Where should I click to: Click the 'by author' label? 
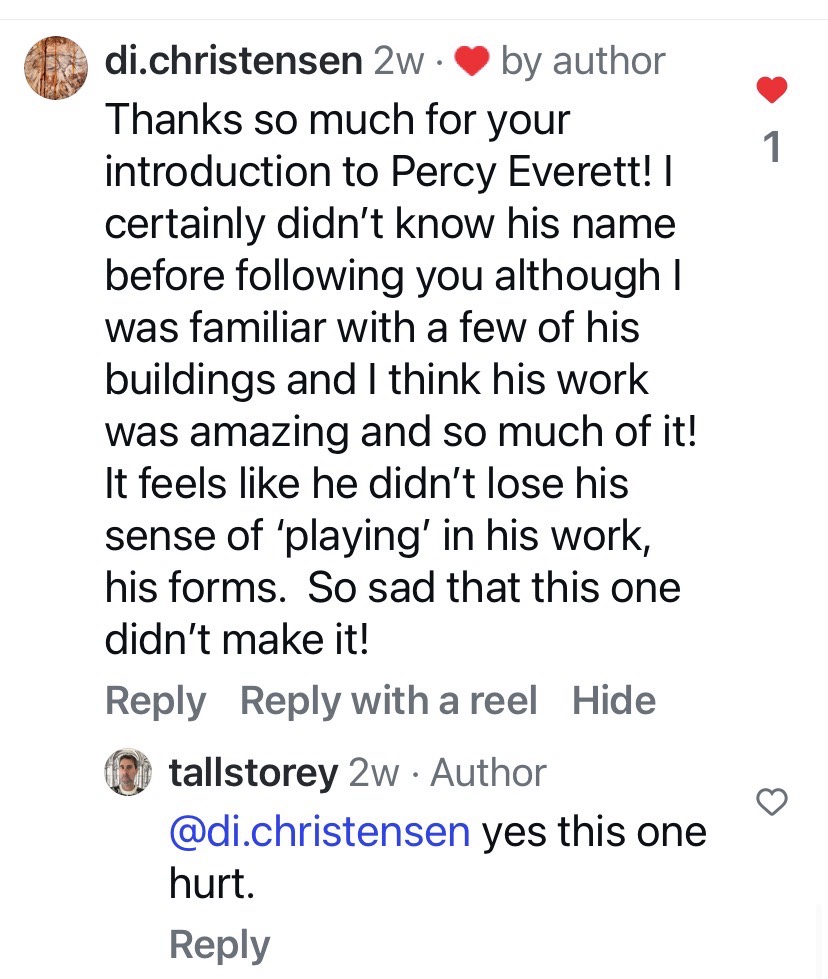point(582,62)
